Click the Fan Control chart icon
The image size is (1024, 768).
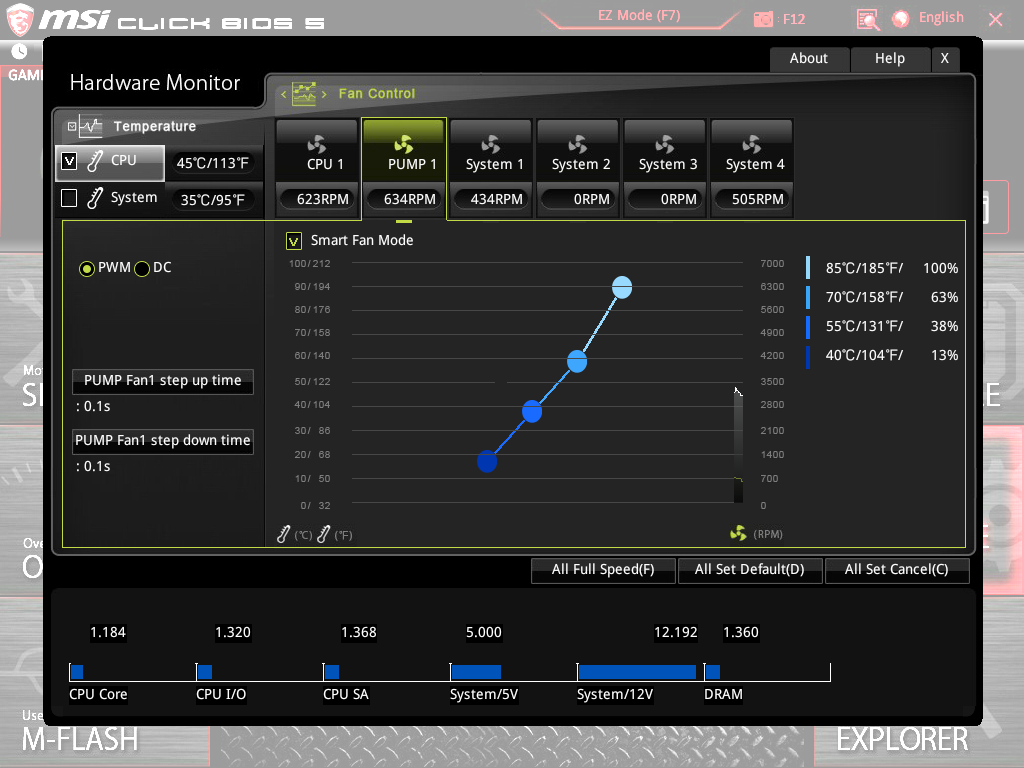click(304, 93)
